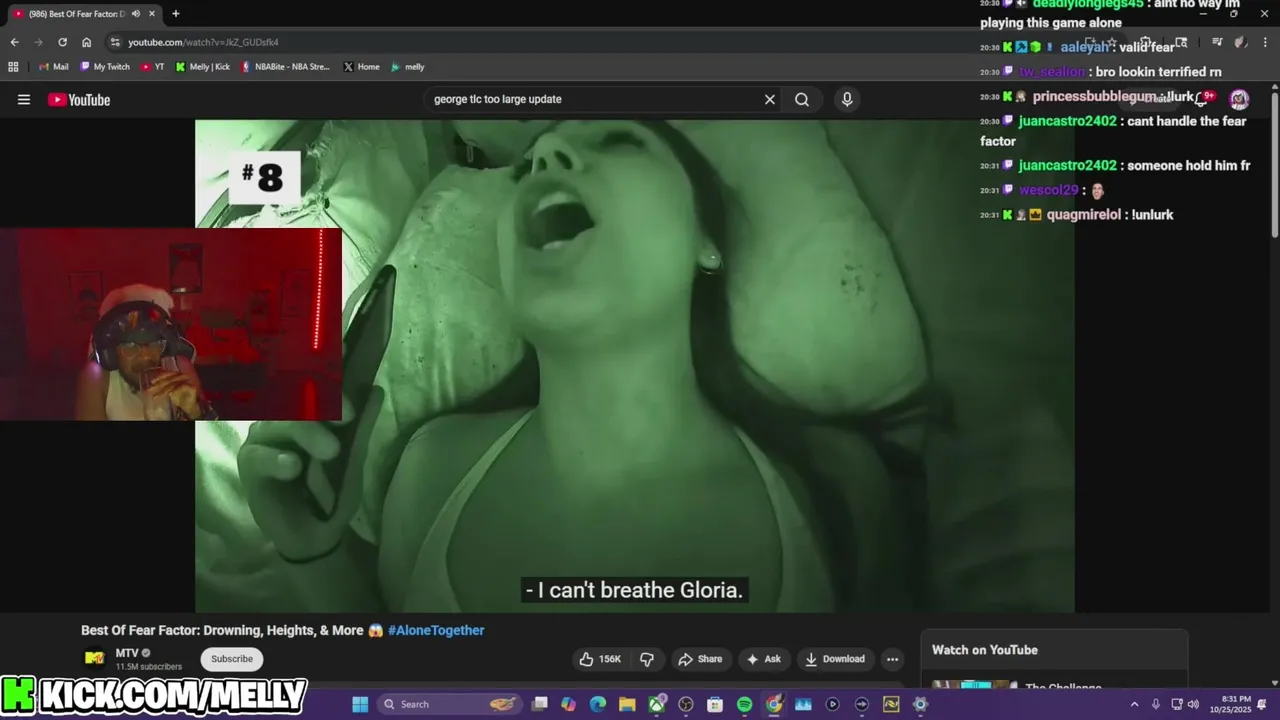The height and width of the screenshot is (720, 1280).
Task: Go to YouTube home via logo
Action: coord(79,99)
